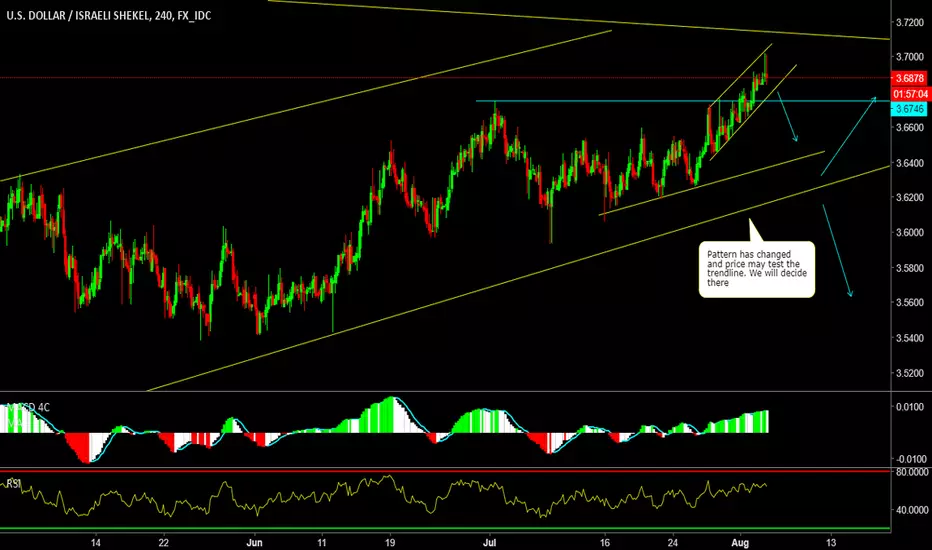This screenshot has height=550, width=932.
Task: Click the 40.0000 RSI scale value
Action: click(912, 510)
